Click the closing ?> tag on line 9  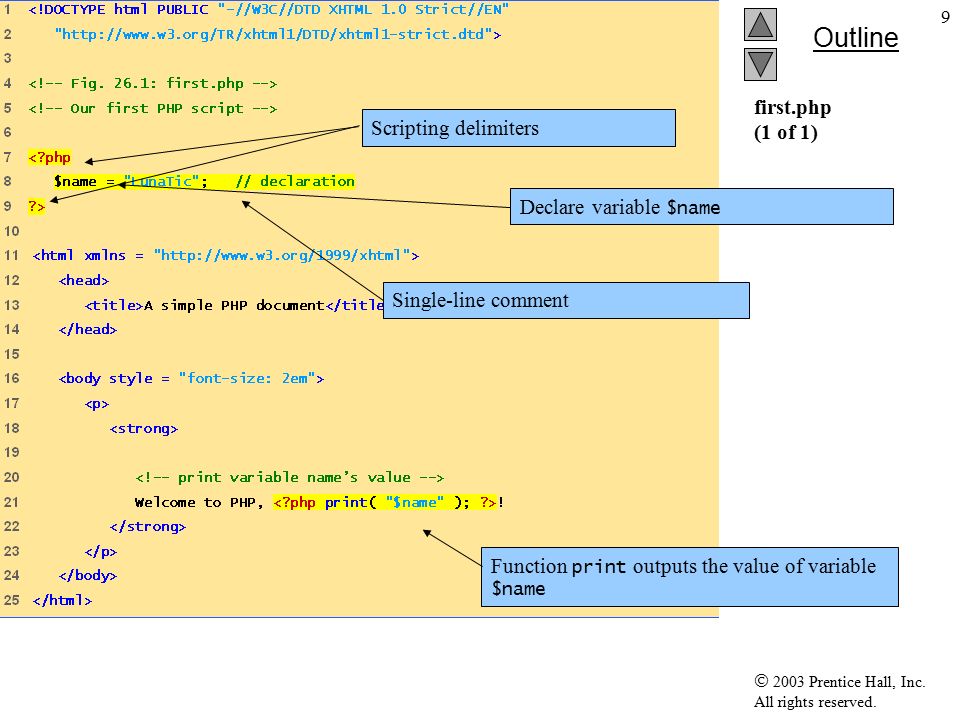(x=37, y=206)
